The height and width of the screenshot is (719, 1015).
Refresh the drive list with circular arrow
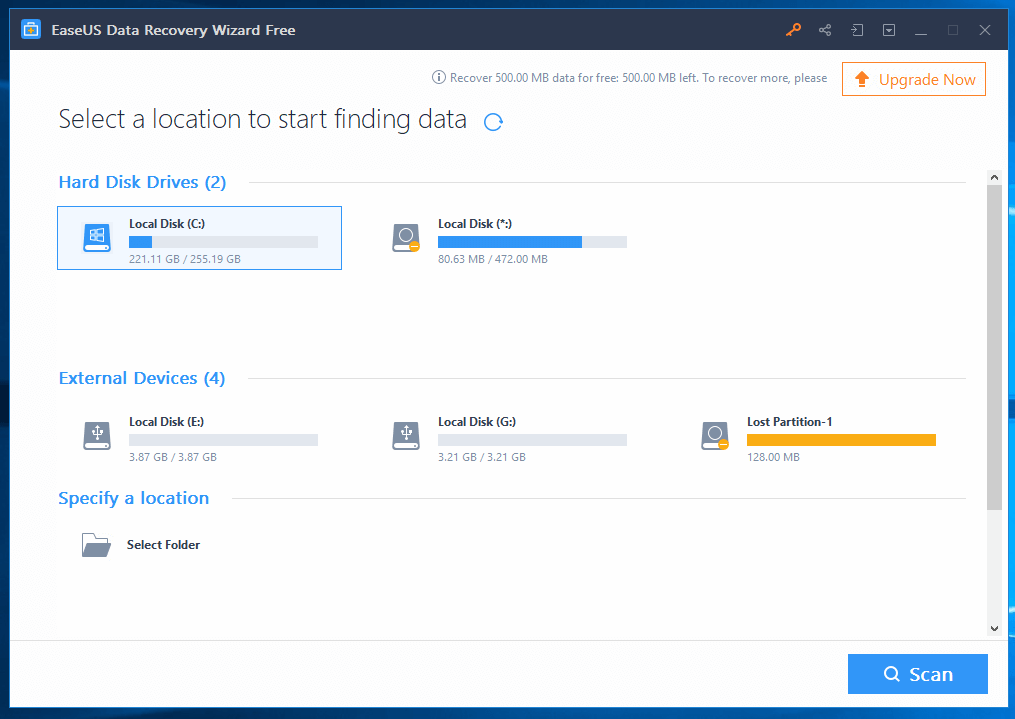493,122
